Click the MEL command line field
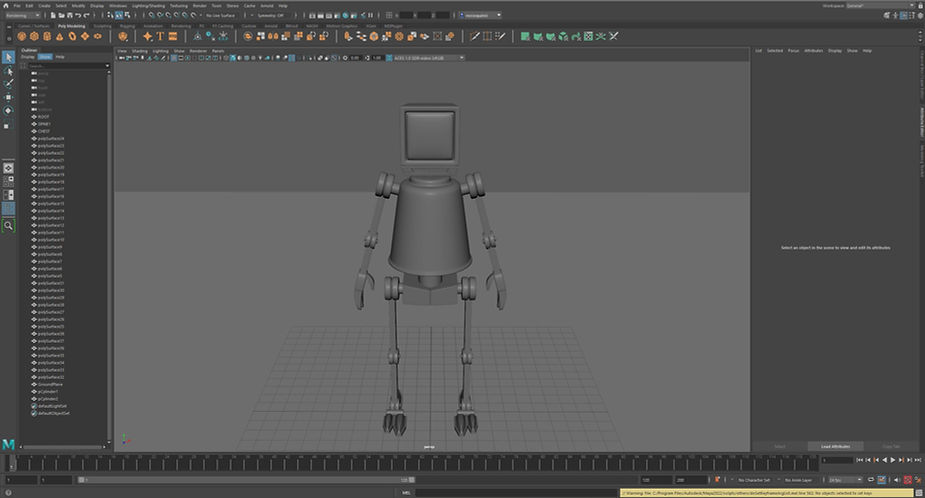This screenshot has height=498, width=925. (x=516, y=493)
